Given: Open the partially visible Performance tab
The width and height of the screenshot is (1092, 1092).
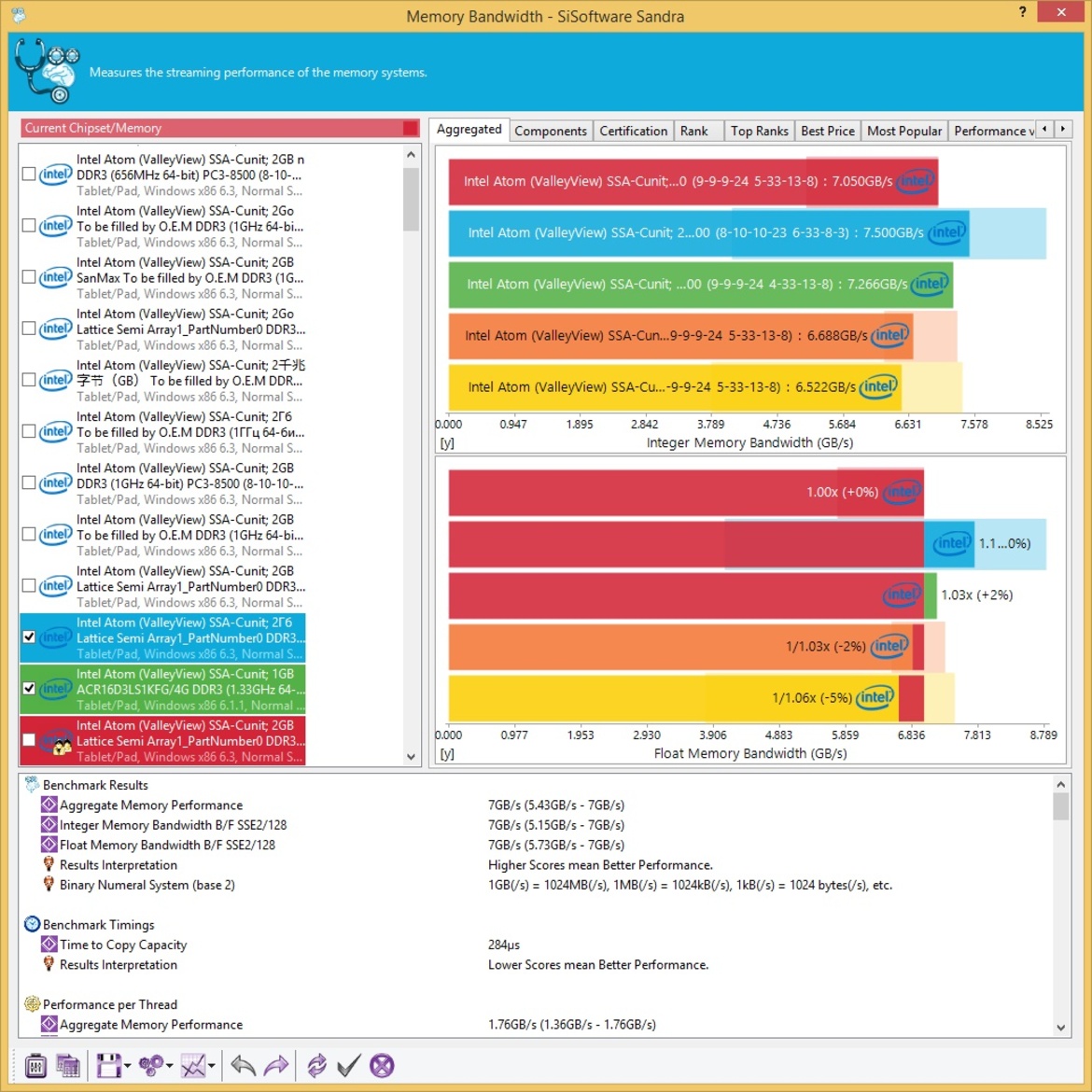Looking at the screenshot, I should point(992,131).
